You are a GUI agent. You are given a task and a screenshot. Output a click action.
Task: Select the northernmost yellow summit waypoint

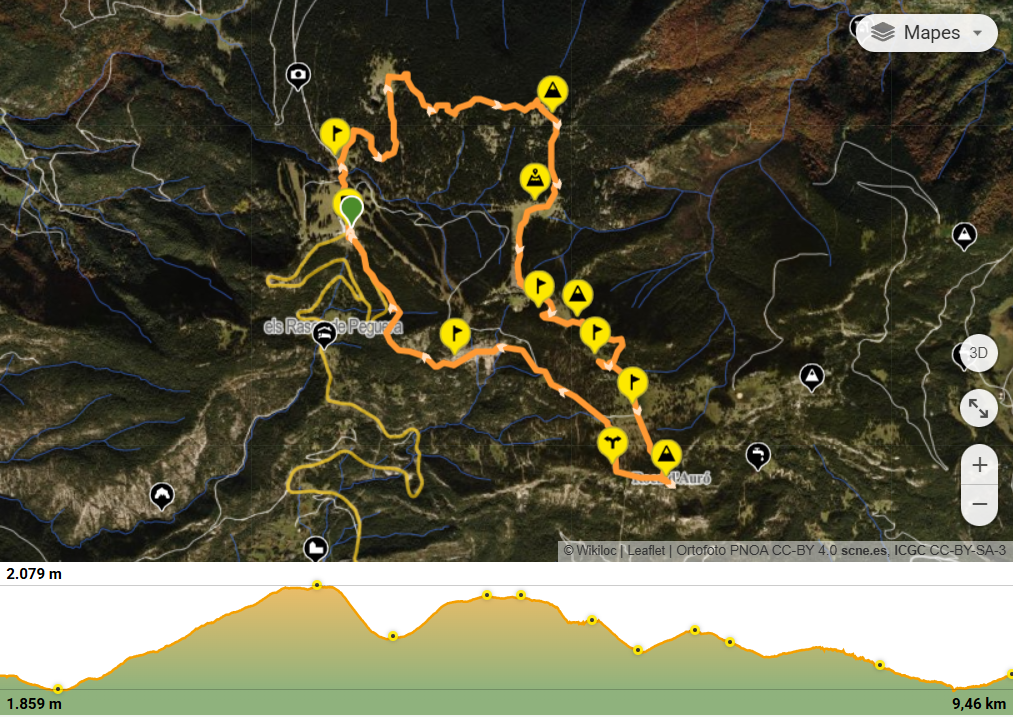(552, 93)
